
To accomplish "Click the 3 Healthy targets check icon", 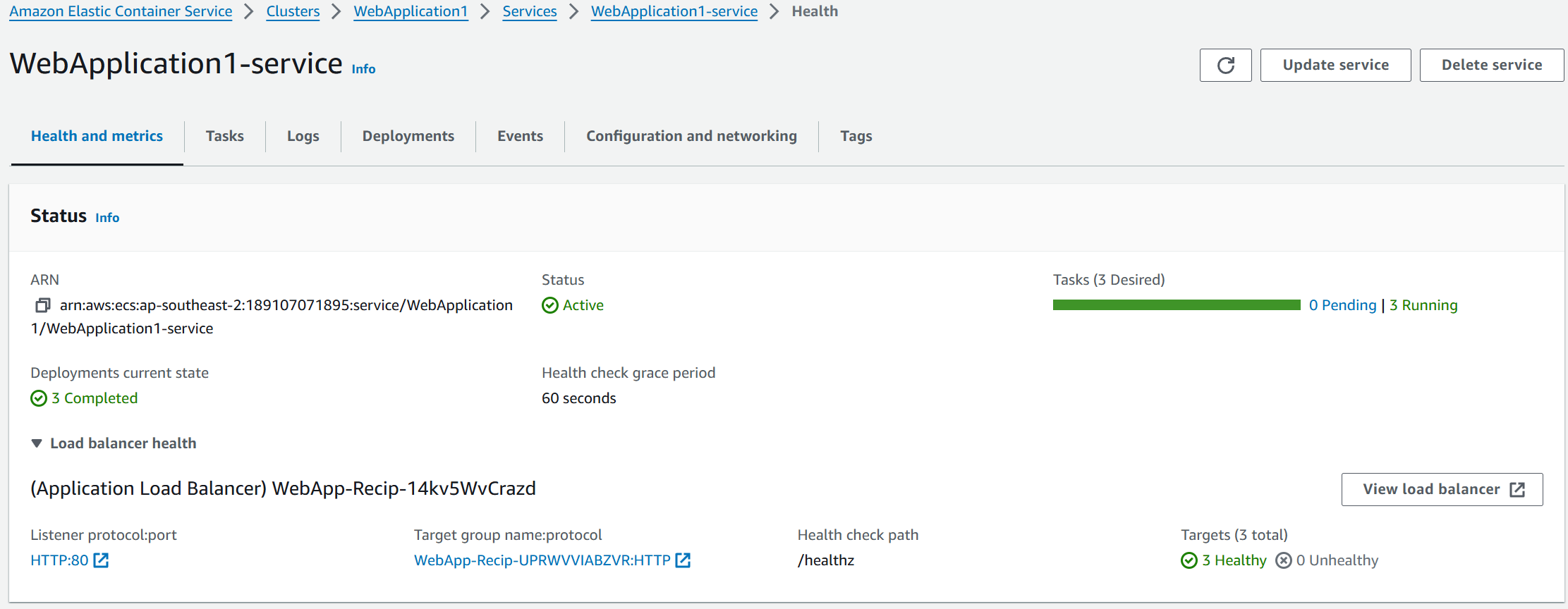I will tap(1189, 560).
